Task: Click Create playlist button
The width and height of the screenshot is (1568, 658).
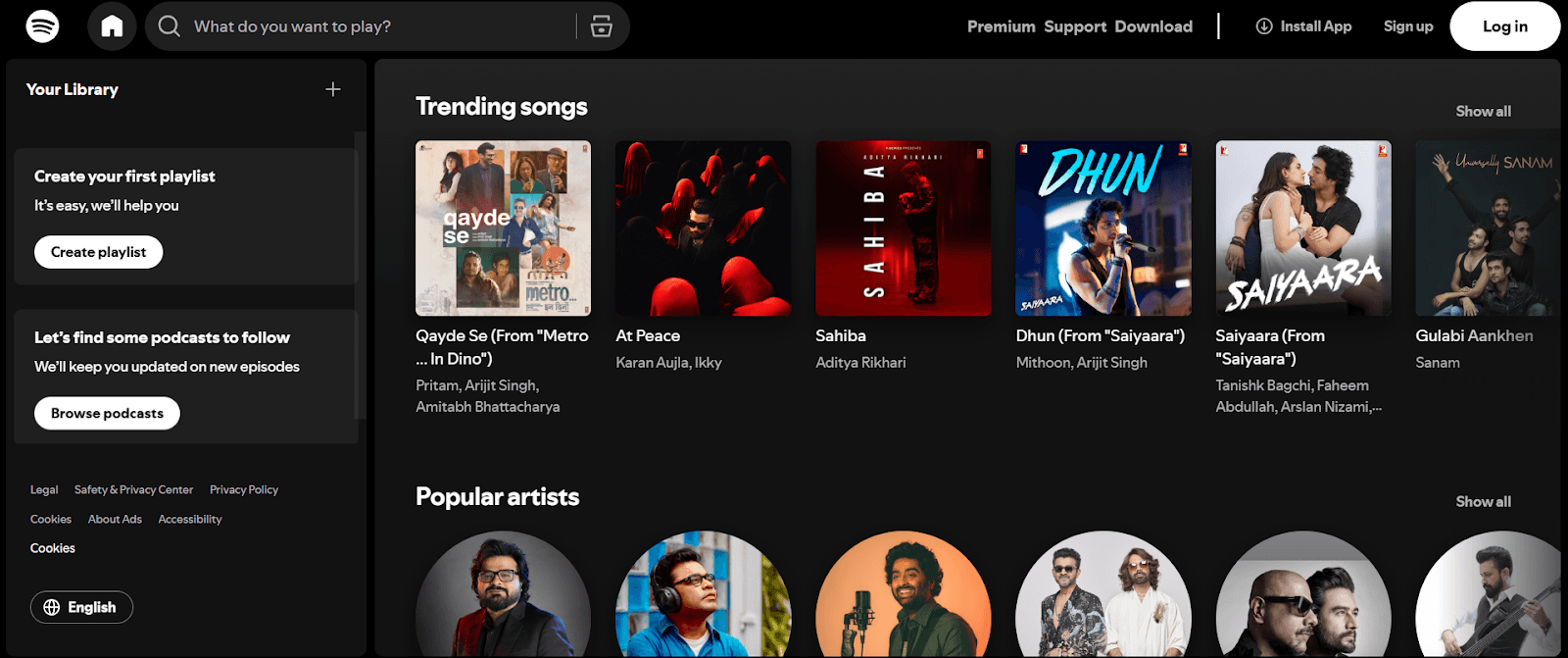Action: pos(99,252)
